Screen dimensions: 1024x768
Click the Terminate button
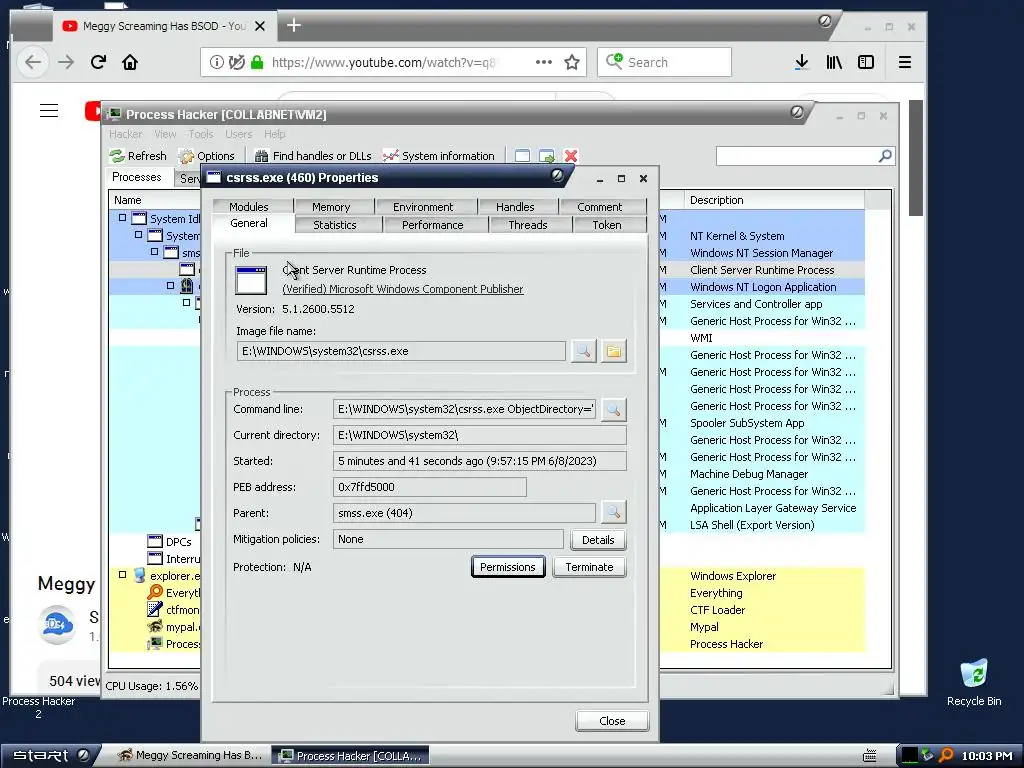(589, 567)
